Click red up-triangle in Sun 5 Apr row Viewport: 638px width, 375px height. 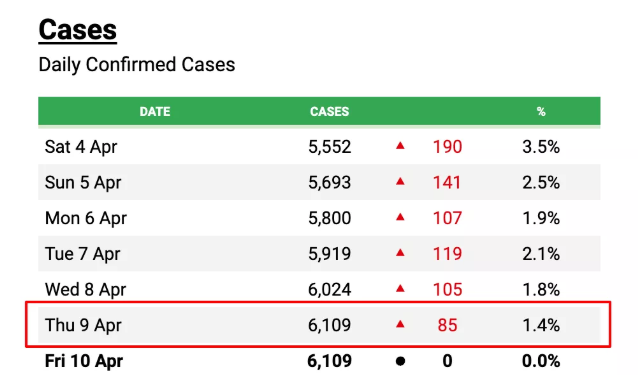pyautogui.click(x=400, y=181)
